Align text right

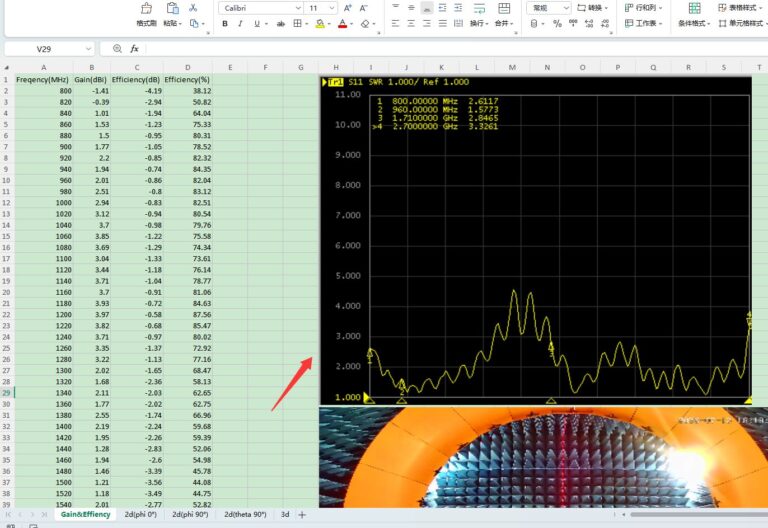click(427, 23)
